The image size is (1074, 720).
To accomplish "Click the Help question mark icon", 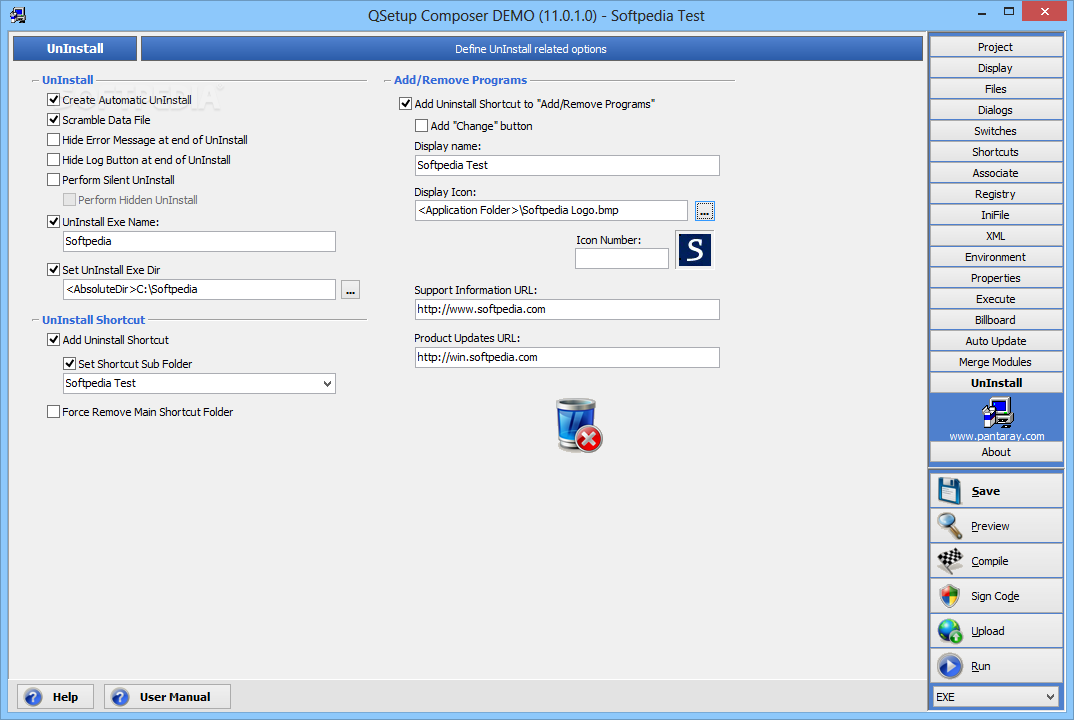I will point(33,697).
